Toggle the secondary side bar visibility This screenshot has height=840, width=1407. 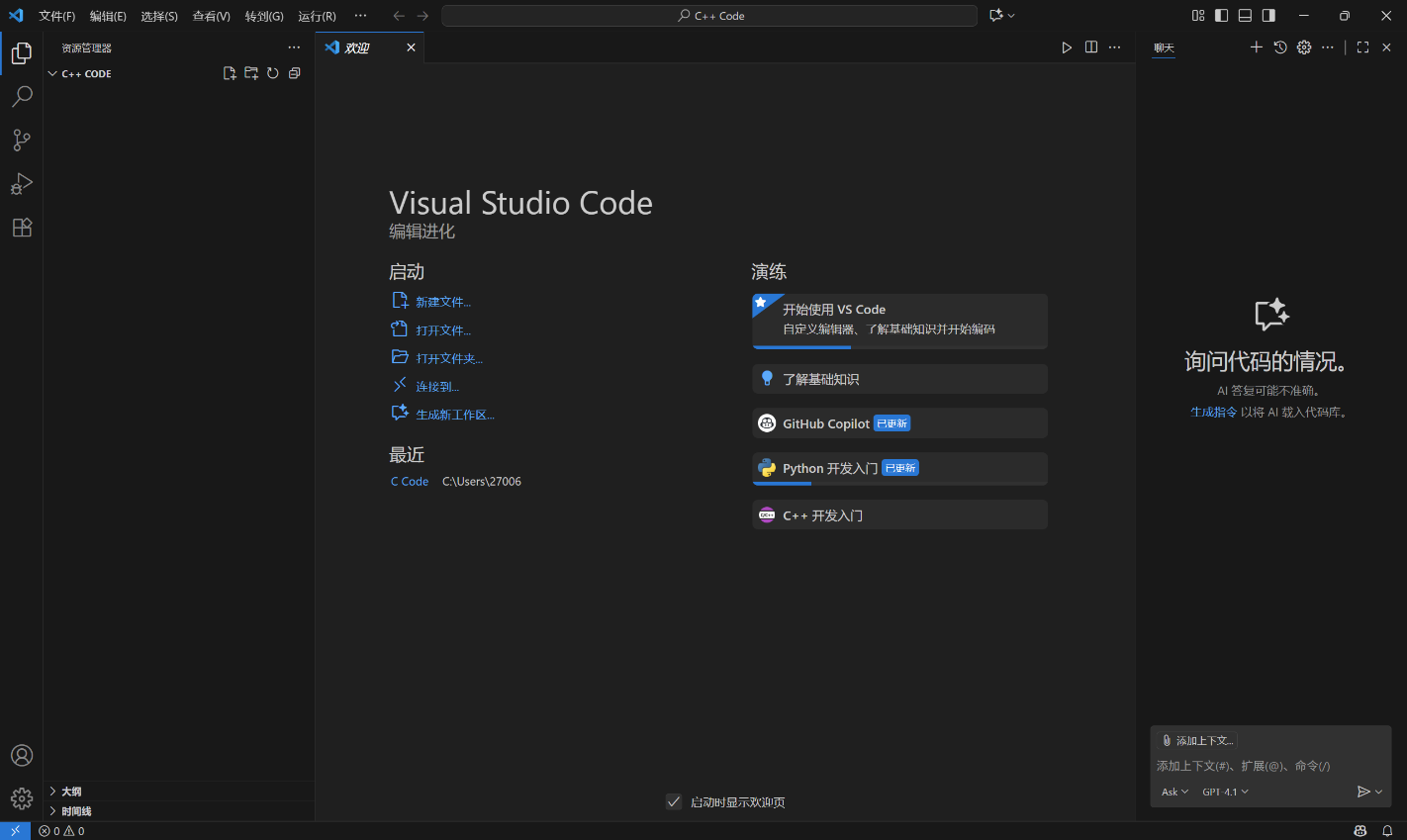pyautogui.click(x=1268, y=16)
